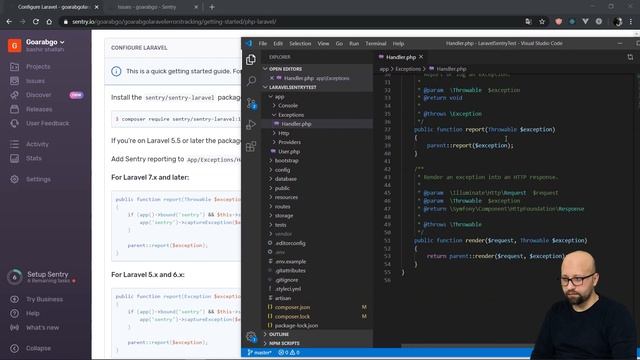Click the Collapse sidebar arrow icon

click(x=14, y=348)
